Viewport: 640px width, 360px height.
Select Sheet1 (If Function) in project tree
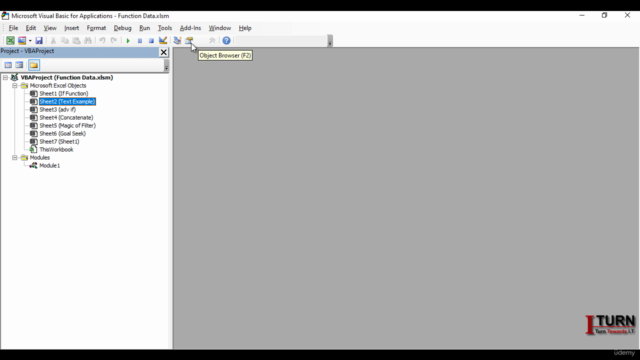pyautogui.click(x=64, y=93)
